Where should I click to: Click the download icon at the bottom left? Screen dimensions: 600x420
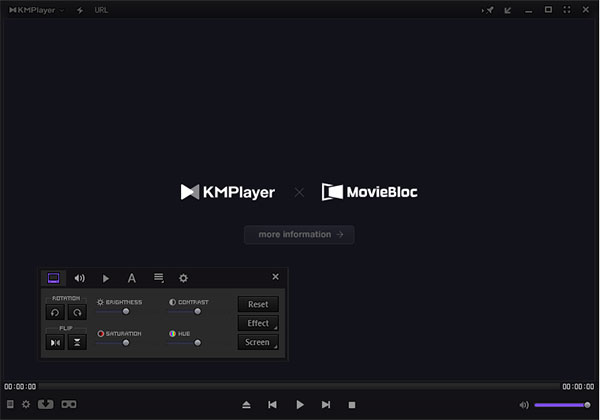click(46, 404)
